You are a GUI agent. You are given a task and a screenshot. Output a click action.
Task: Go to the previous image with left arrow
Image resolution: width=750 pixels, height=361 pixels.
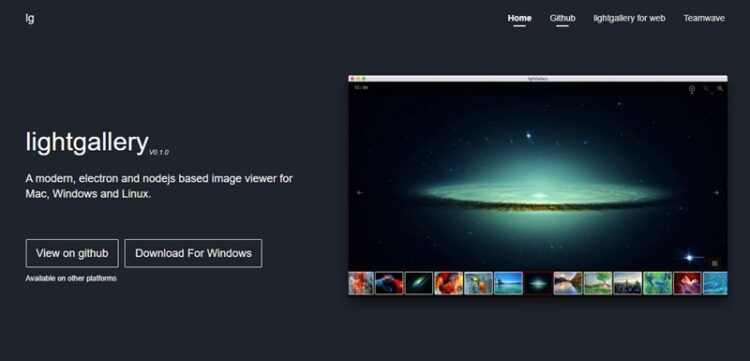(360, 193)
